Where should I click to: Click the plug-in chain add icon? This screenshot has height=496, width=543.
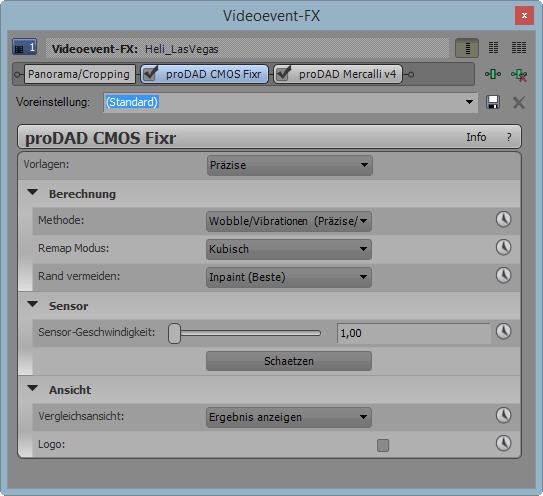493,74
